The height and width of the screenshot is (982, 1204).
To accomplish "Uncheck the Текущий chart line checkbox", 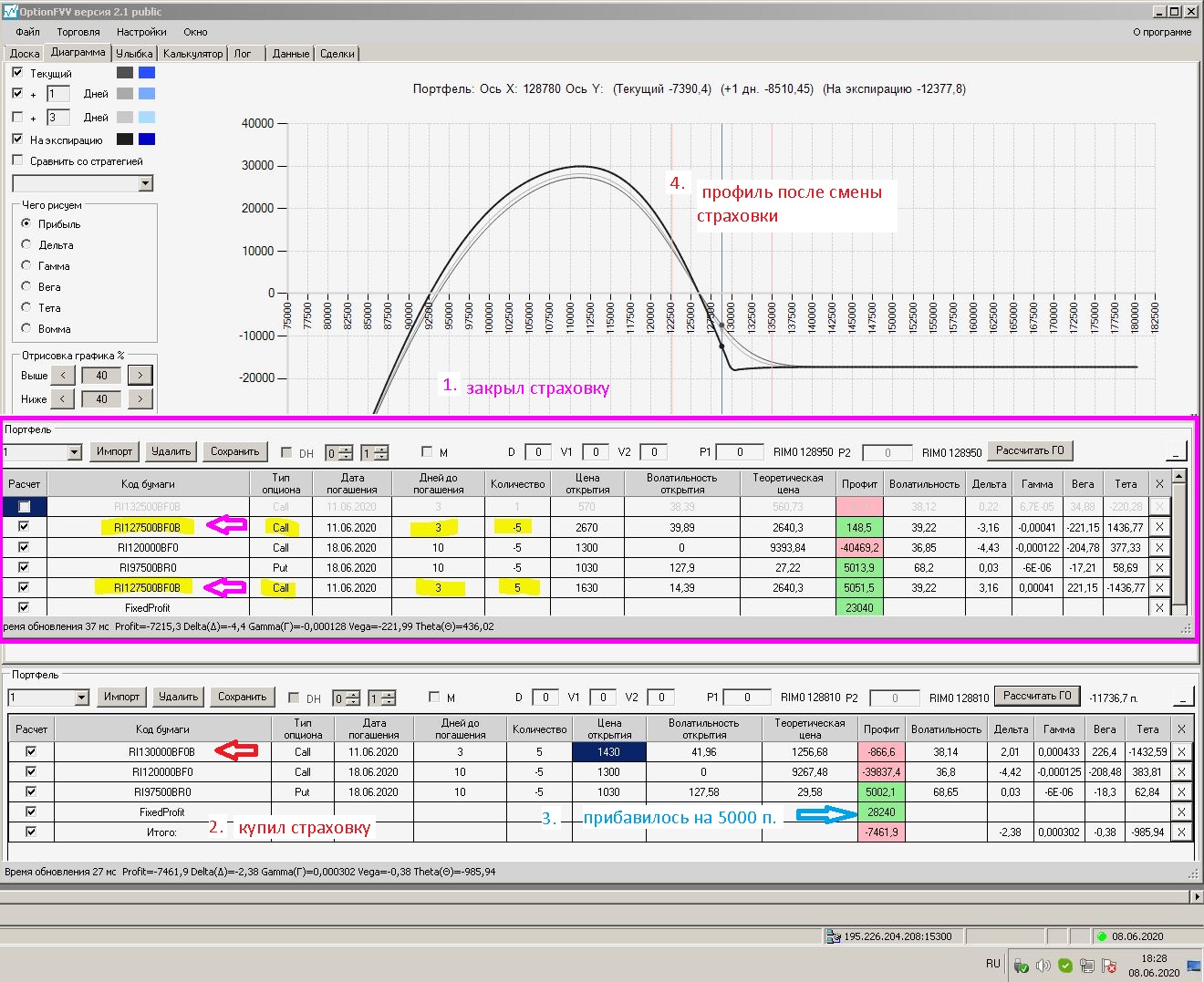I will click(17, 72).
